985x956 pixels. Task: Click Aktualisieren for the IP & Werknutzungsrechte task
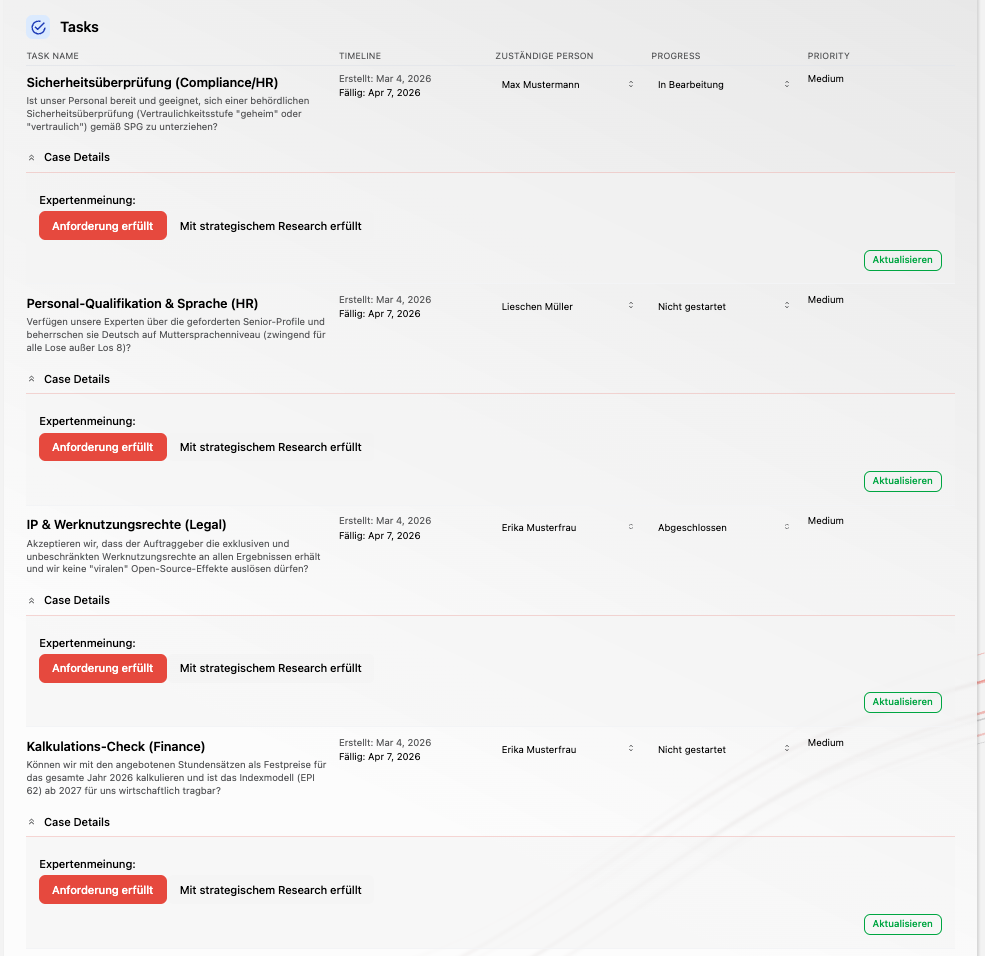coord(902,702)
